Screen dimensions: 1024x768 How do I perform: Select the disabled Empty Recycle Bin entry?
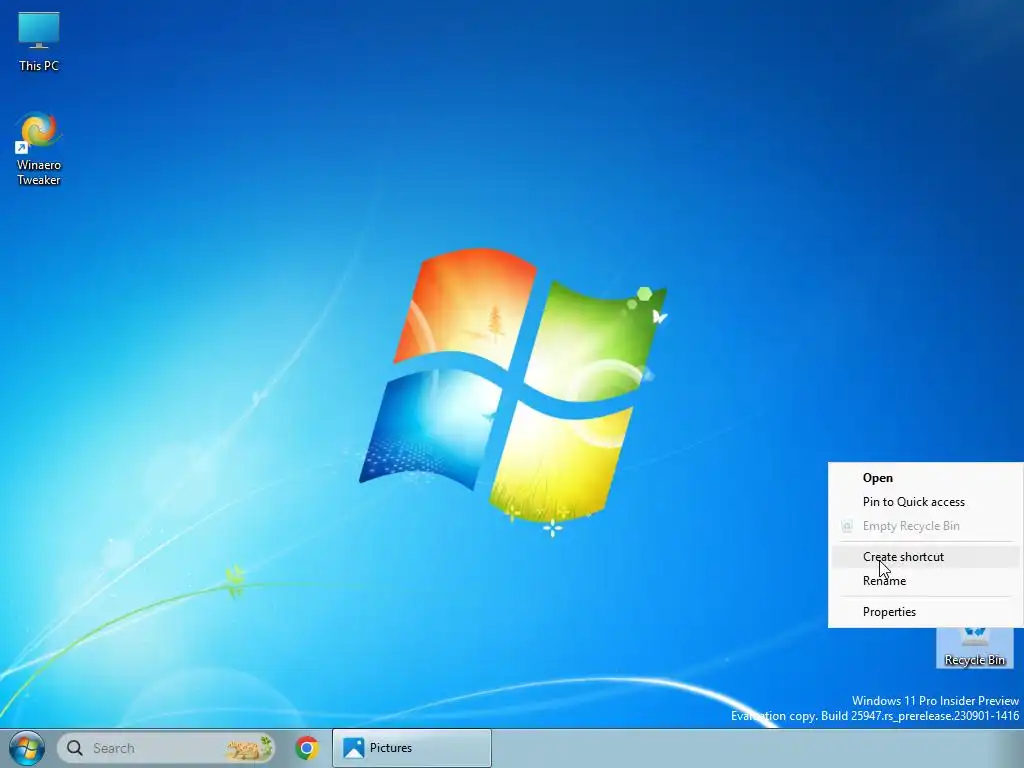(925, 526)
